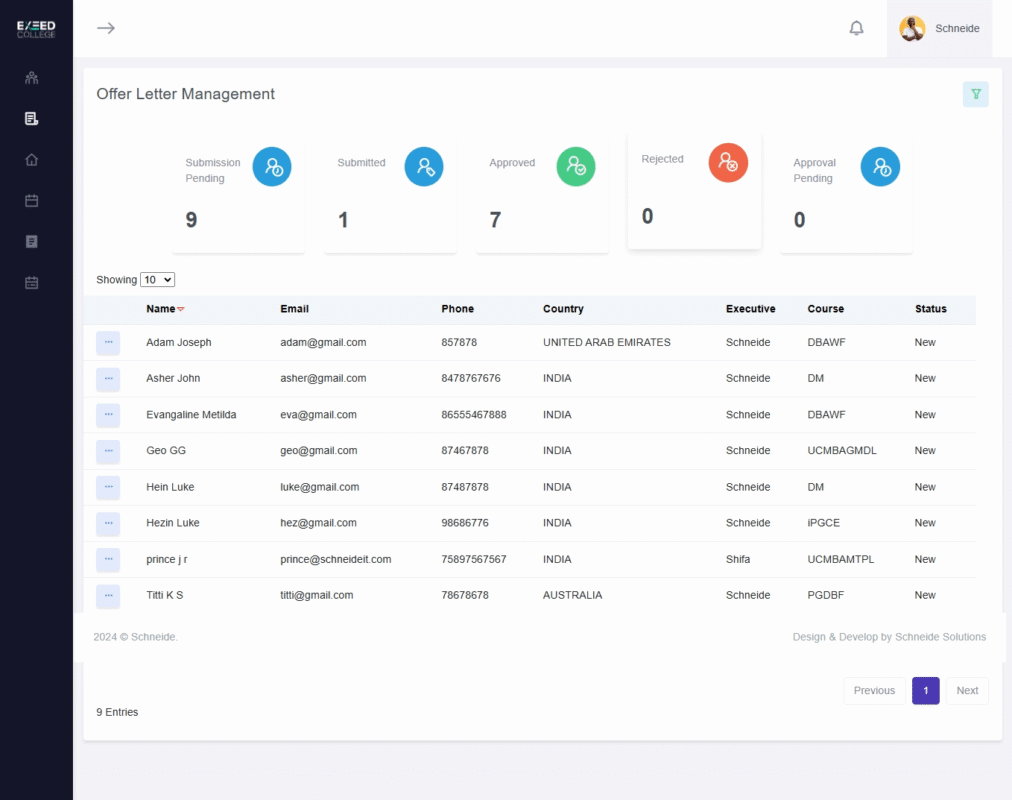Open row actions menu for Titti K S
1012x800 pixels.
point(108,596)
